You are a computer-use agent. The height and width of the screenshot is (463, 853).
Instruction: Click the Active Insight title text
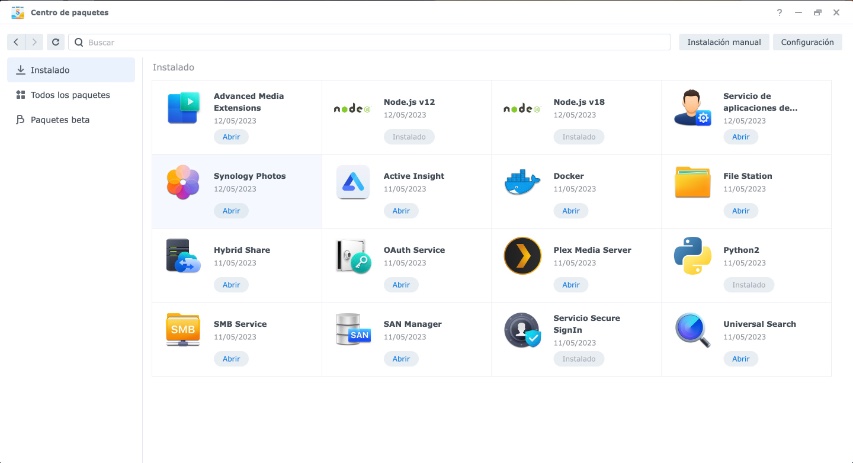(x=414, y=176)
